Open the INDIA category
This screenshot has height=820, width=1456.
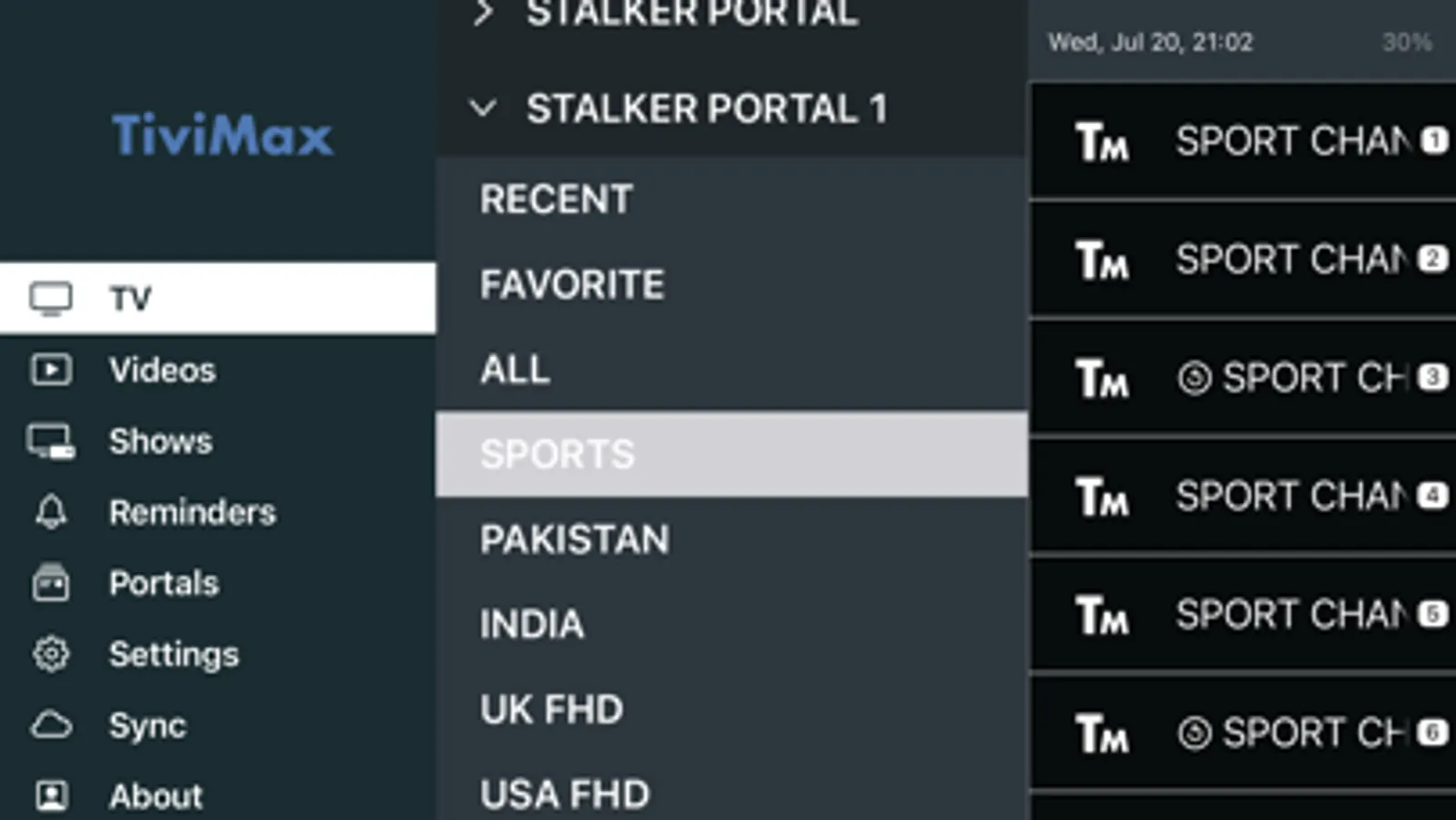[532, 624]
